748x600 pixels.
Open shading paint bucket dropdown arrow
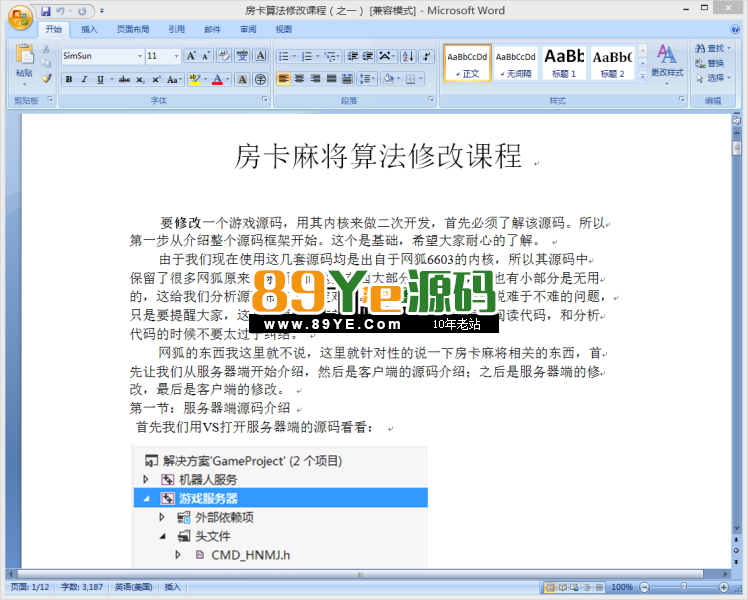pos(398,79)
